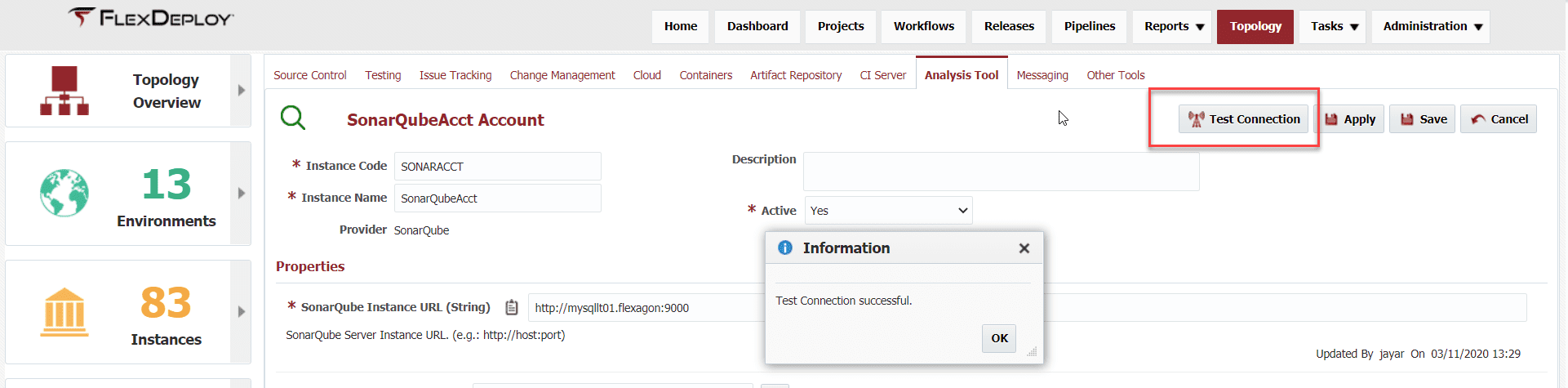This screenshot has width=1568, height=388.
Task: Open Releases from the top navigation
Action: 1009,26
